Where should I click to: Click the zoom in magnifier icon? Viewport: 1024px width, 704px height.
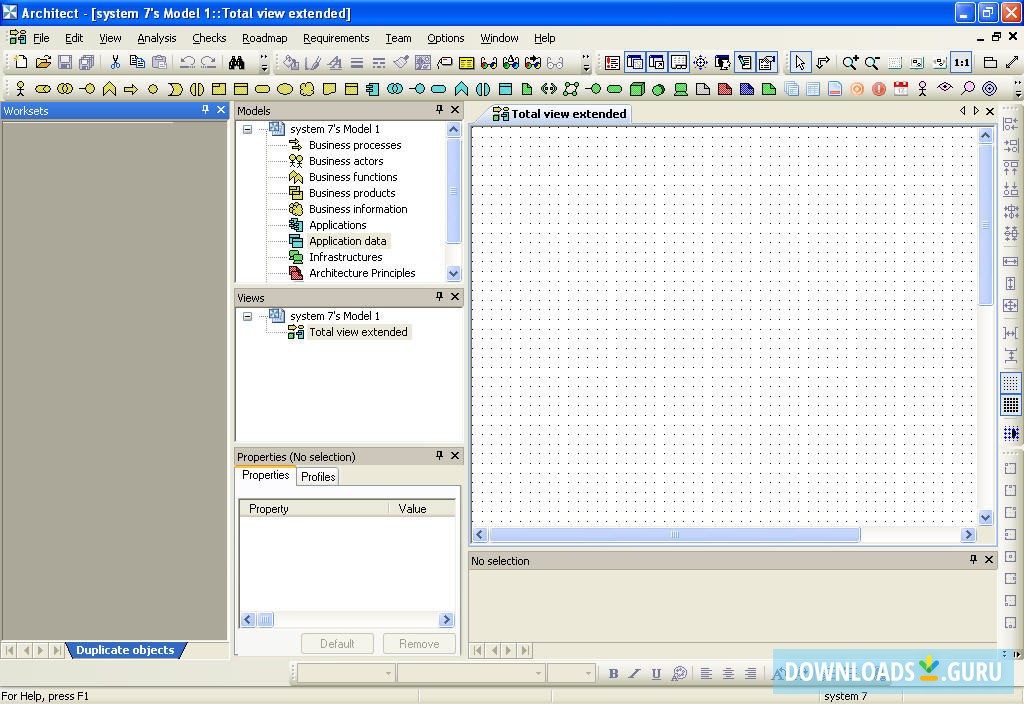pyautogui.click(x=850, y=63)
